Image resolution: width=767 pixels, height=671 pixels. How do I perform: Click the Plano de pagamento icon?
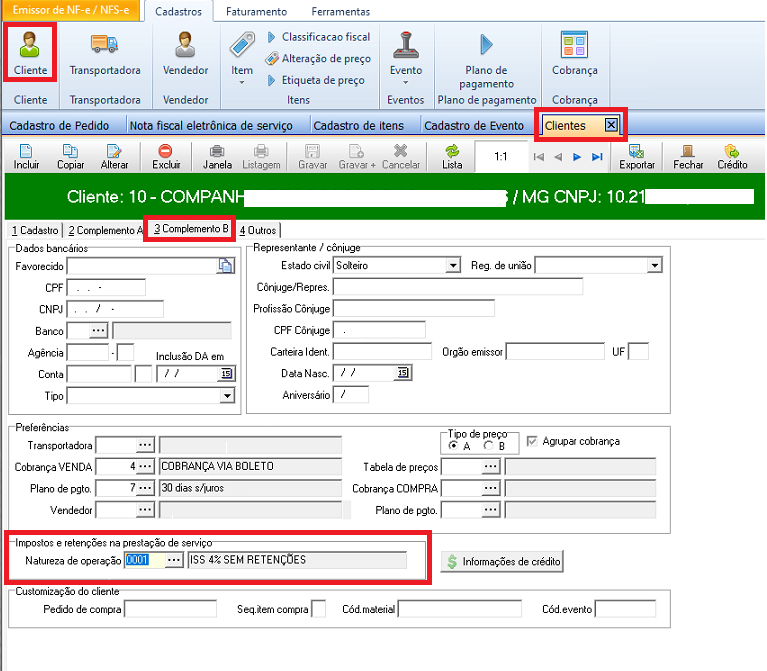pyautogui.click(x=487, y=46)
